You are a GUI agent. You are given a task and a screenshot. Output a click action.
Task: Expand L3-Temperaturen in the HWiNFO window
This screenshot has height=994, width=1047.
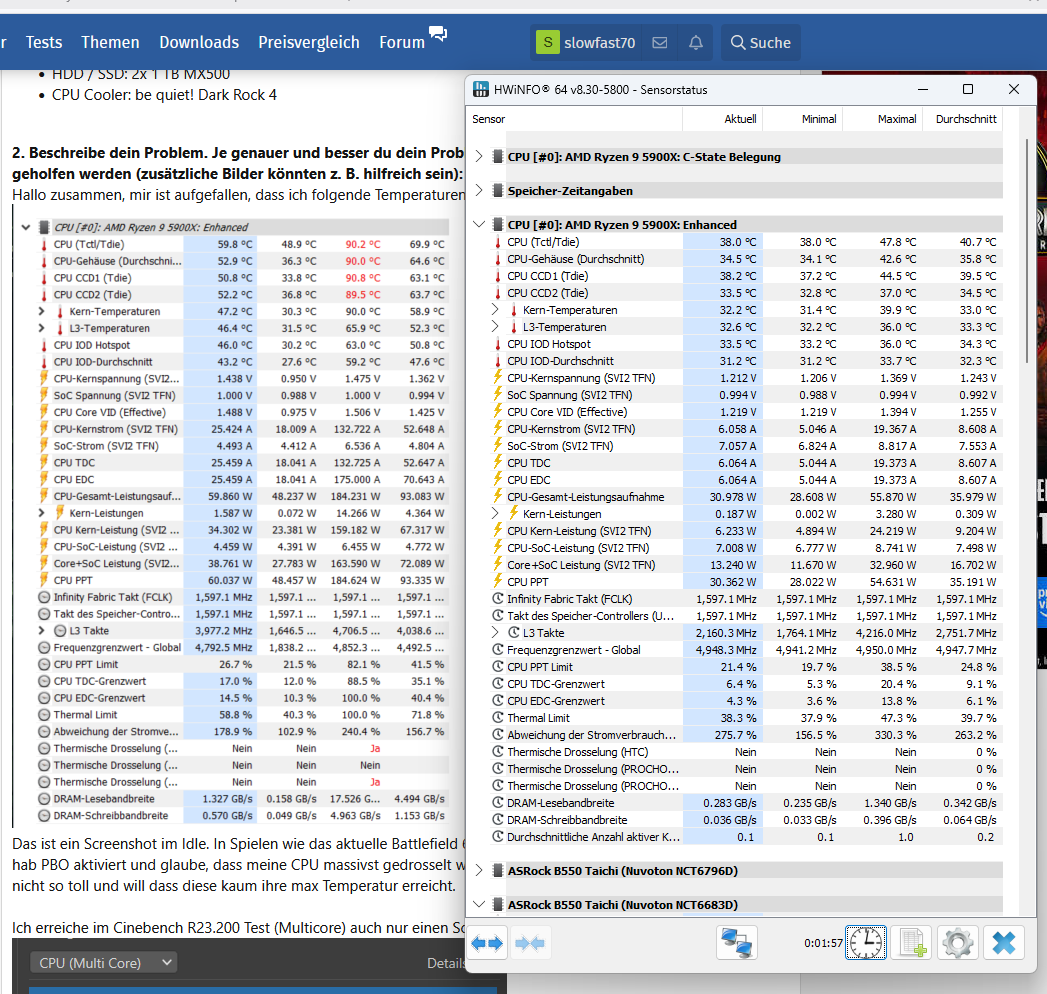[495, 326]
